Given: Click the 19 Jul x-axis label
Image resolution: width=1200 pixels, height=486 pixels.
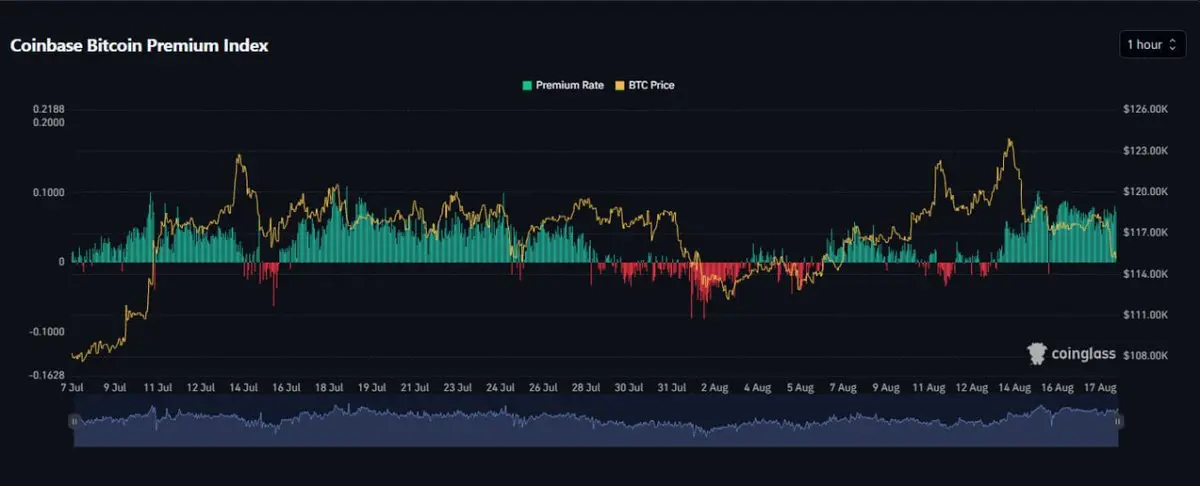Looking at the screenshot, I should (x=372, y=386).
